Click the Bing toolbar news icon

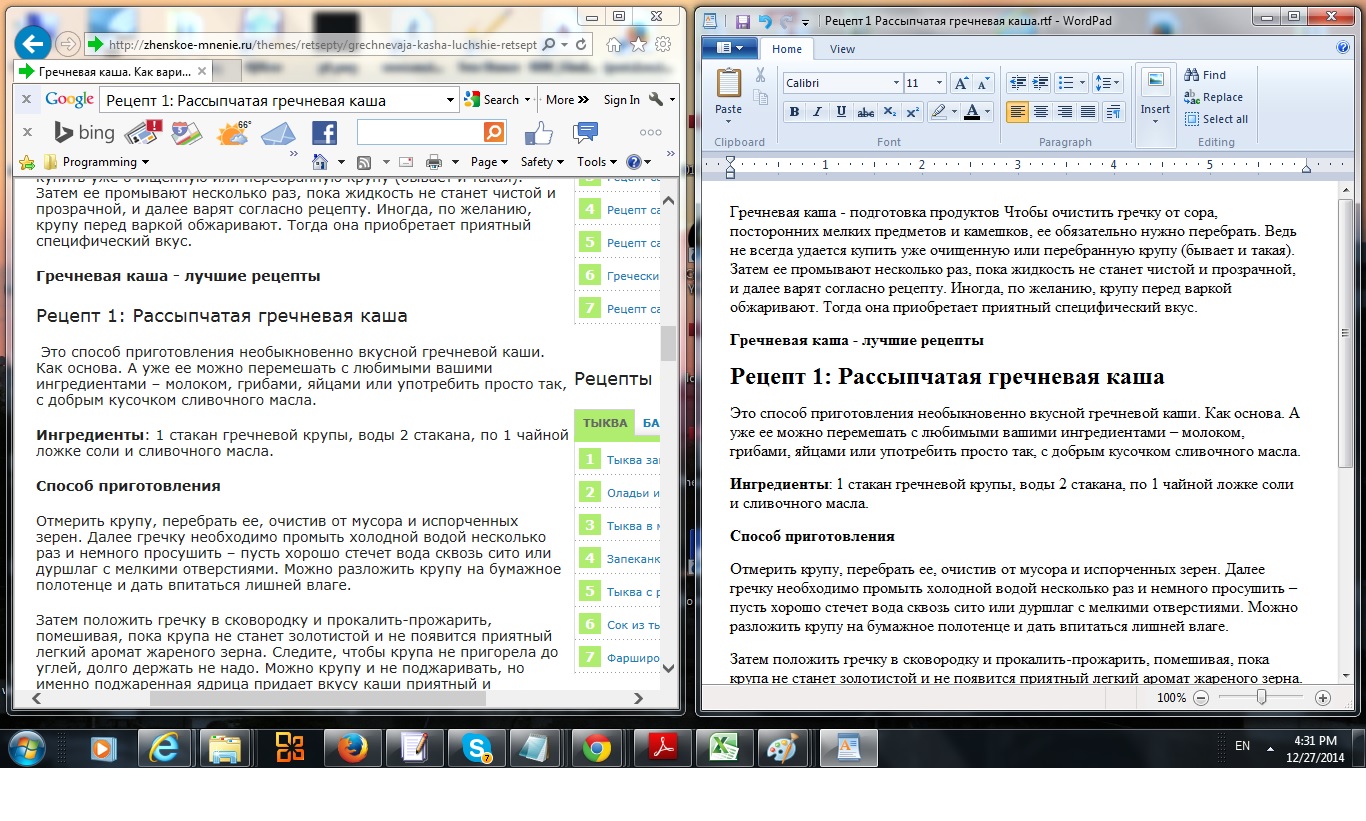click(142, 132)
